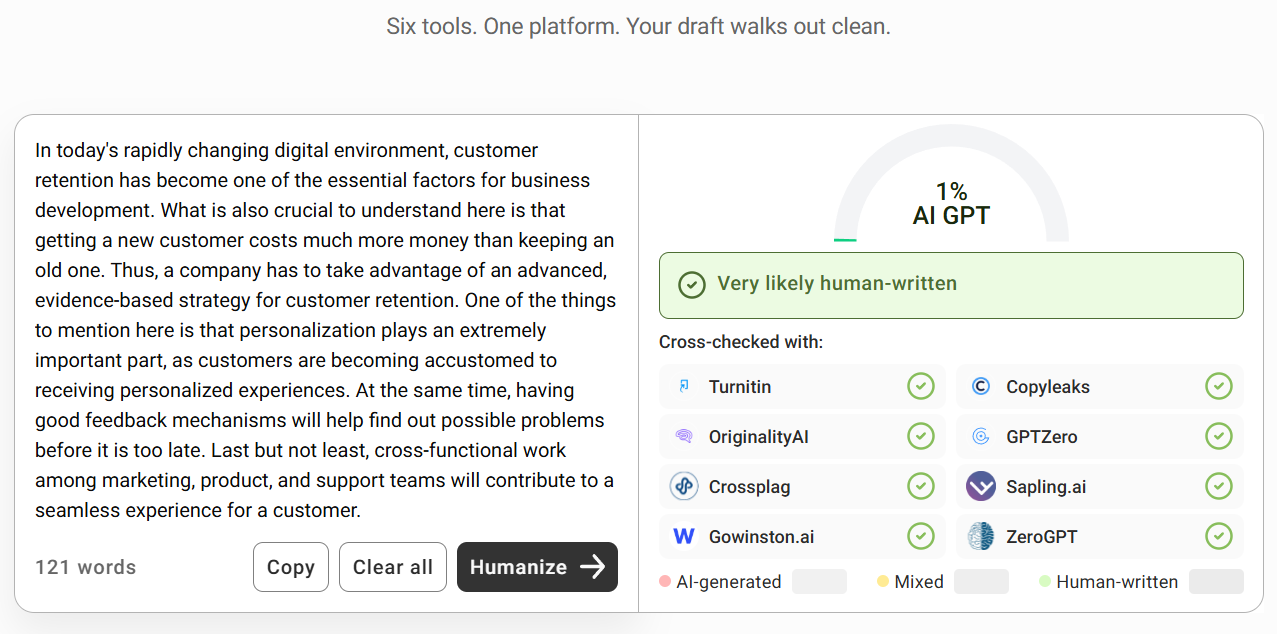Click the 121 words counter
1277x634 pixels.
pyautogui.click(x=86, y=567)
